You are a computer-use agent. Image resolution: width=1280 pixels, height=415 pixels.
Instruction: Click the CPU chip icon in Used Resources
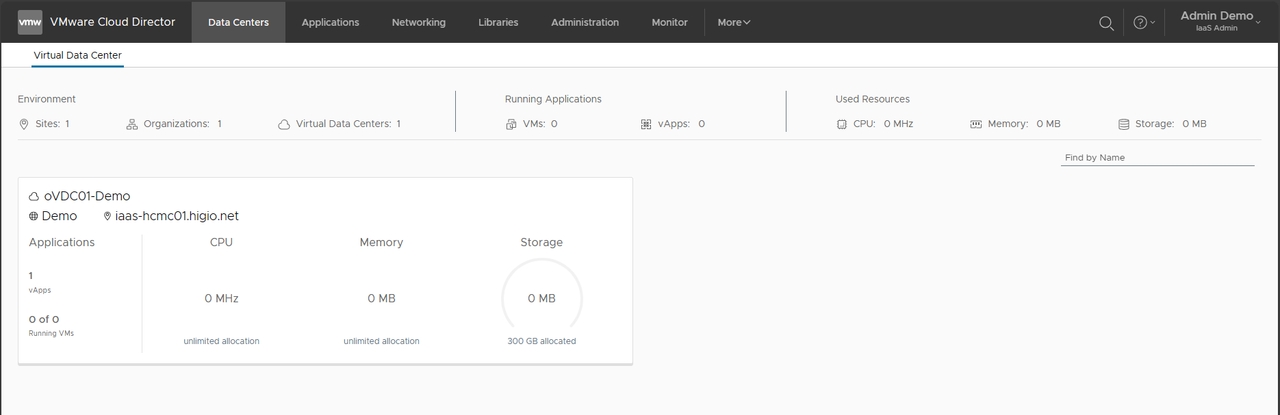pos(842,124)
